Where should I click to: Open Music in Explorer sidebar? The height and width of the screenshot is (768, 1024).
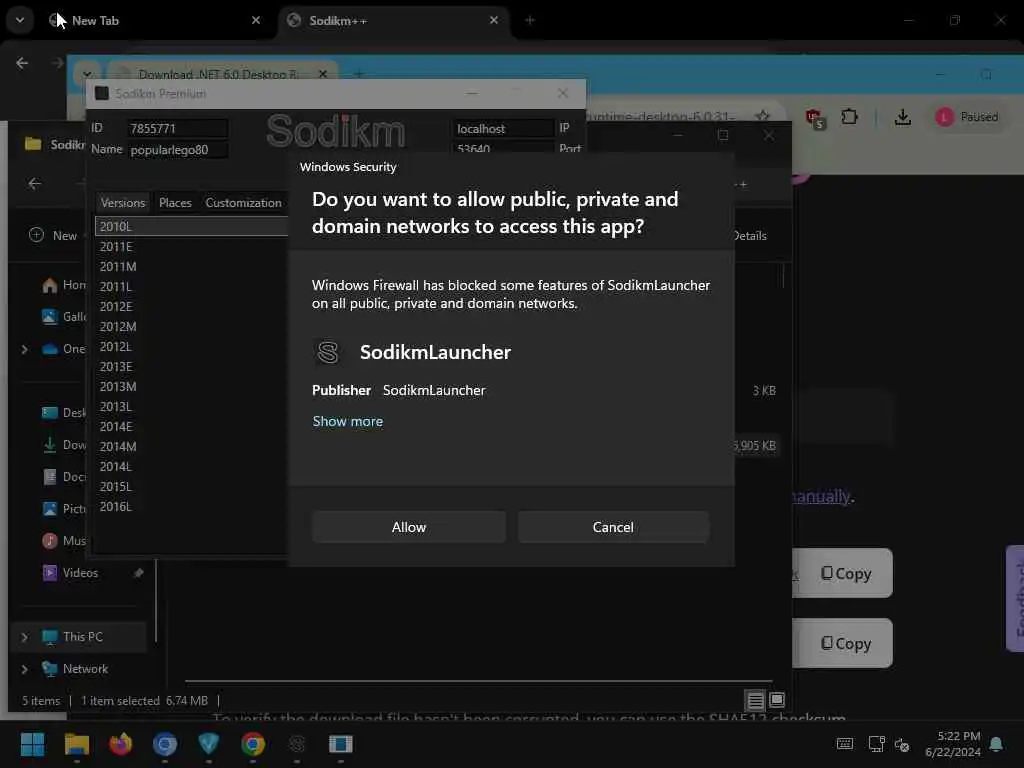[x=65, y=541]
